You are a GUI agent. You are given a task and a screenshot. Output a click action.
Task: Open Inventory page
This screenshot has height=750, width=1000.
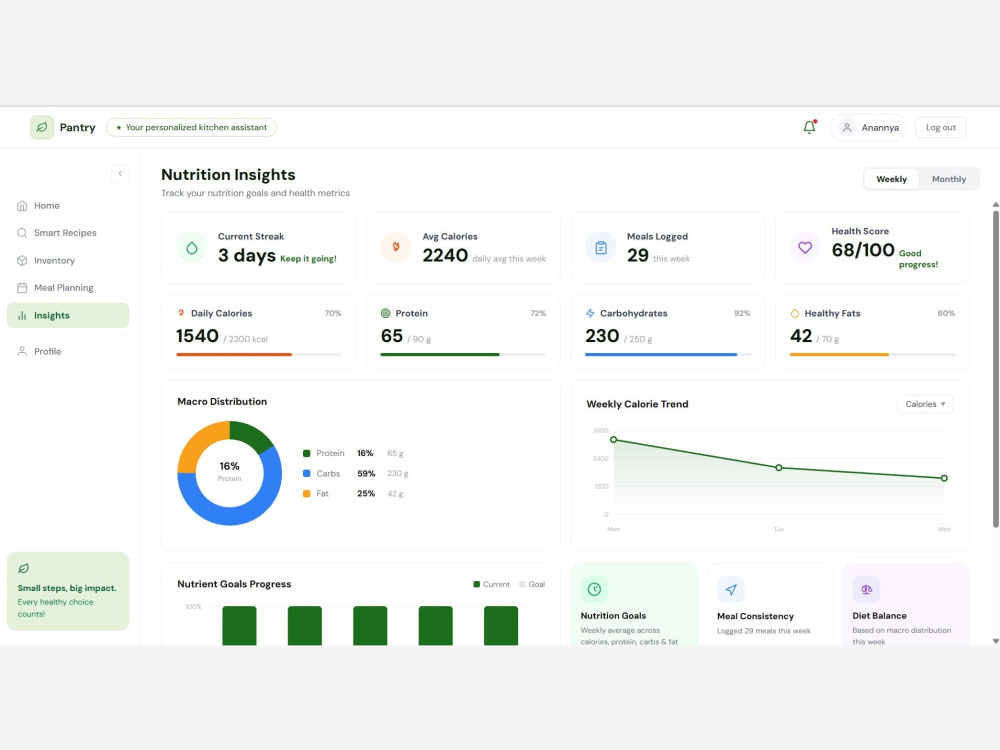pos(68,260)
